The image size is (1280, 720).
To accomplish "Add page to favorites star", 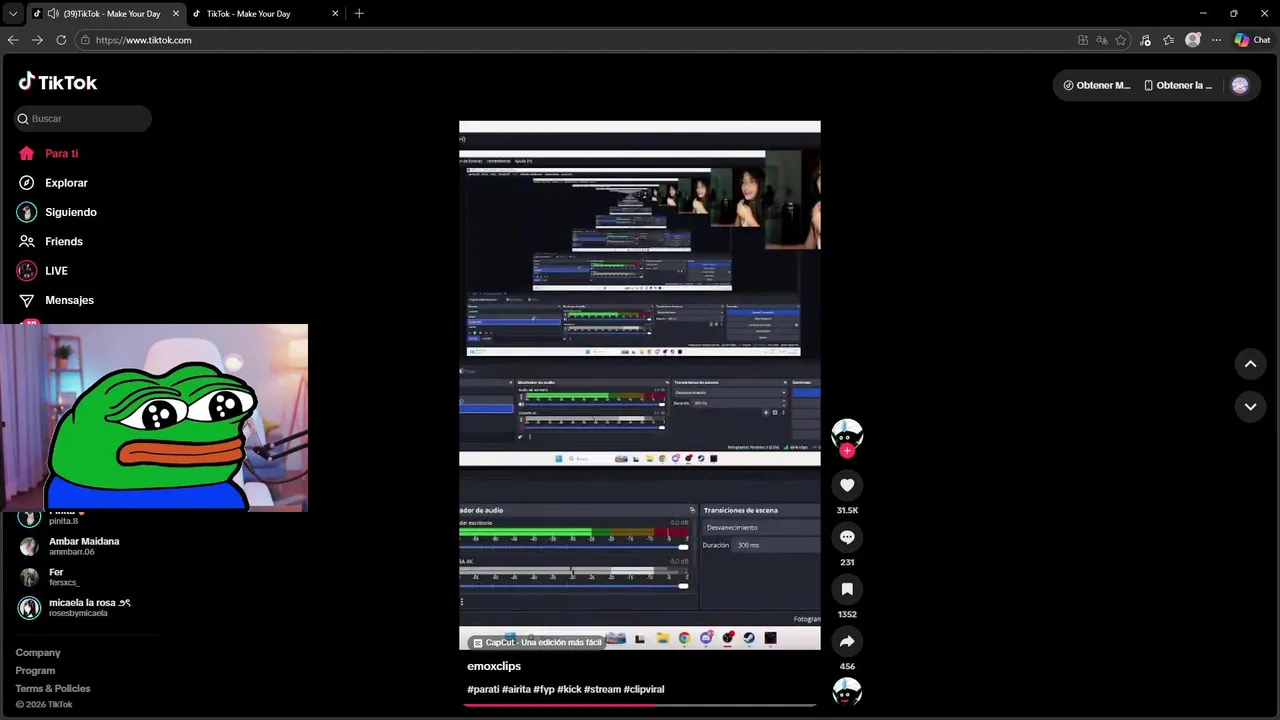I will (x=1121, y=40).
